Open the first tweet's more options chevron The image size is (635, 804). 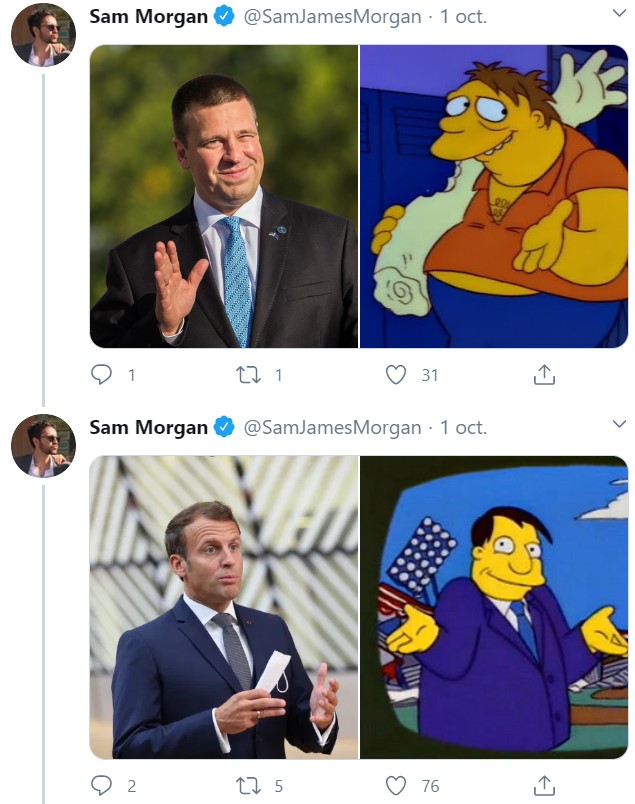tap(617, 15)
